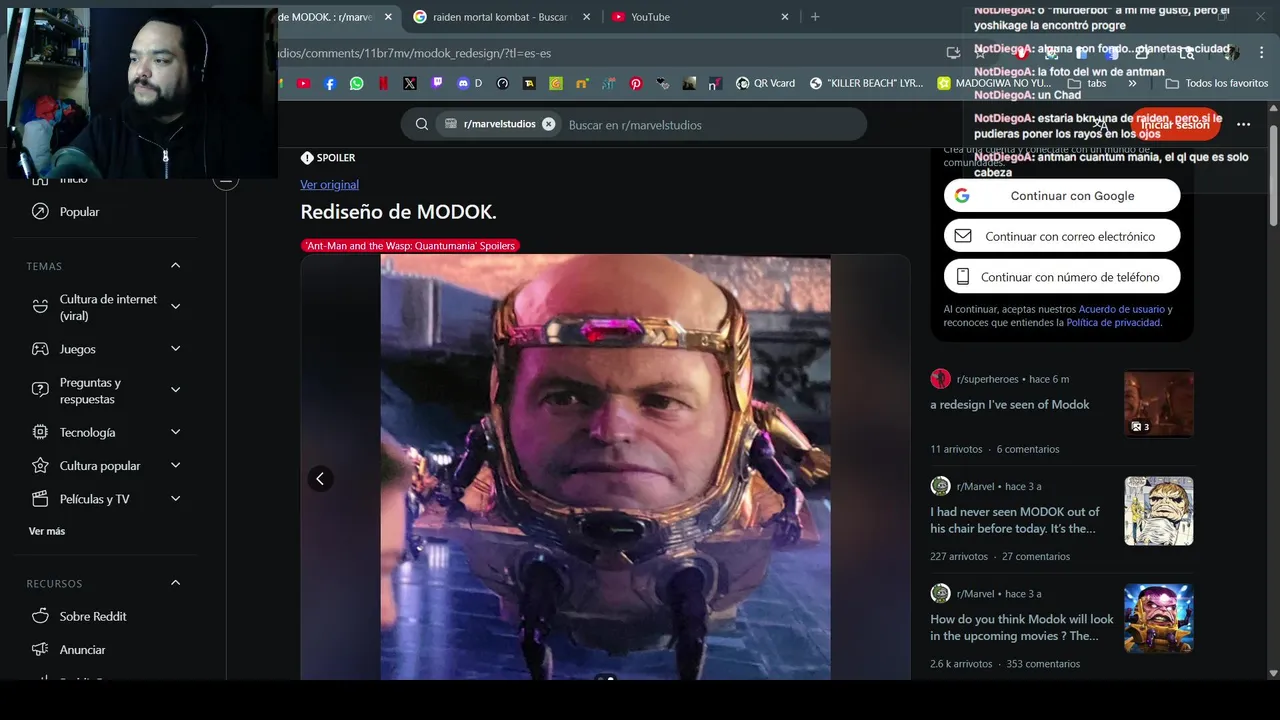Expand the Películas y TV topic

(176, 499)
